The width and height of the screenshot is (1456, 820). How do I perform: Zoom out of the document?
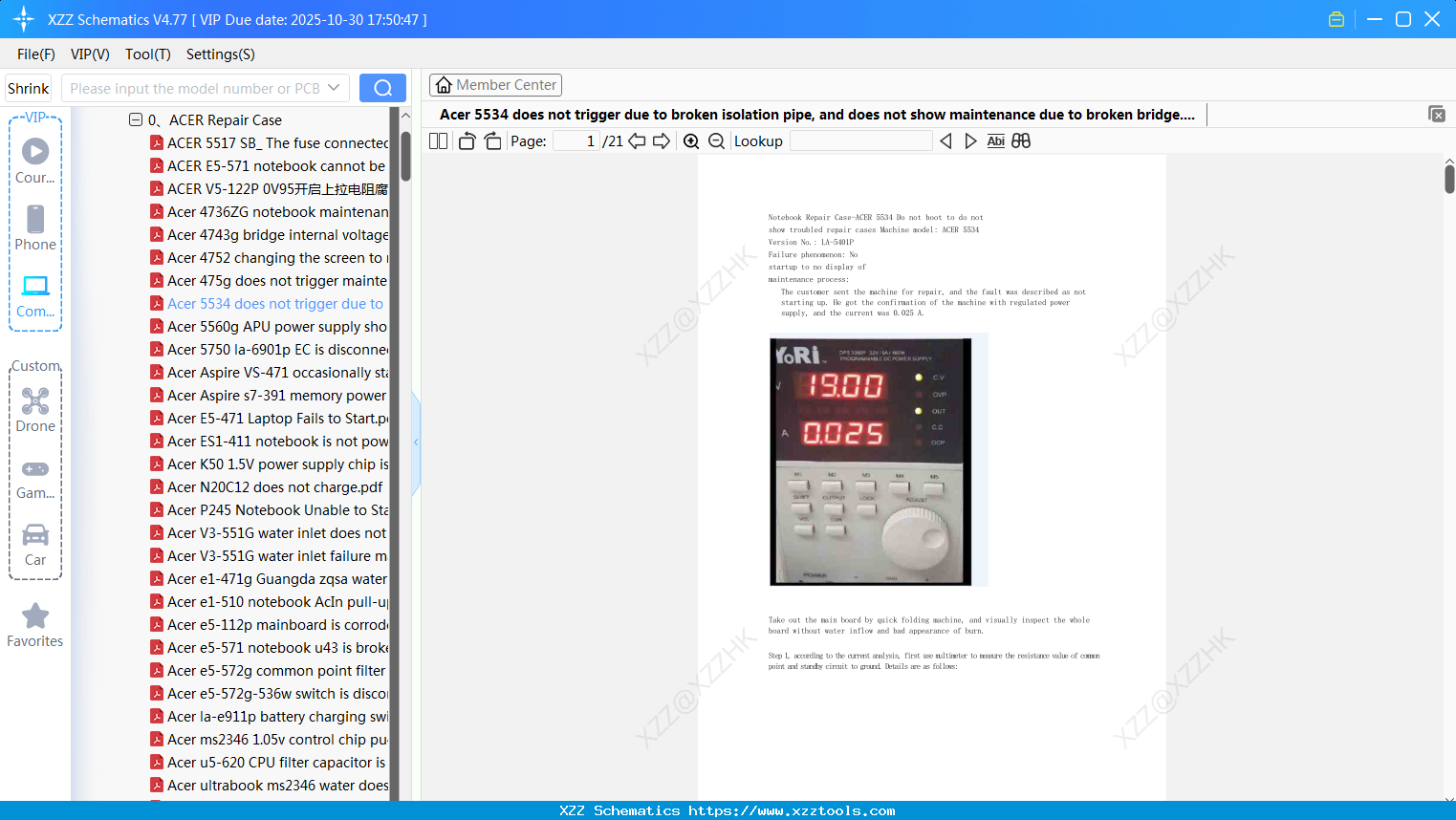[x=716, y=141]
